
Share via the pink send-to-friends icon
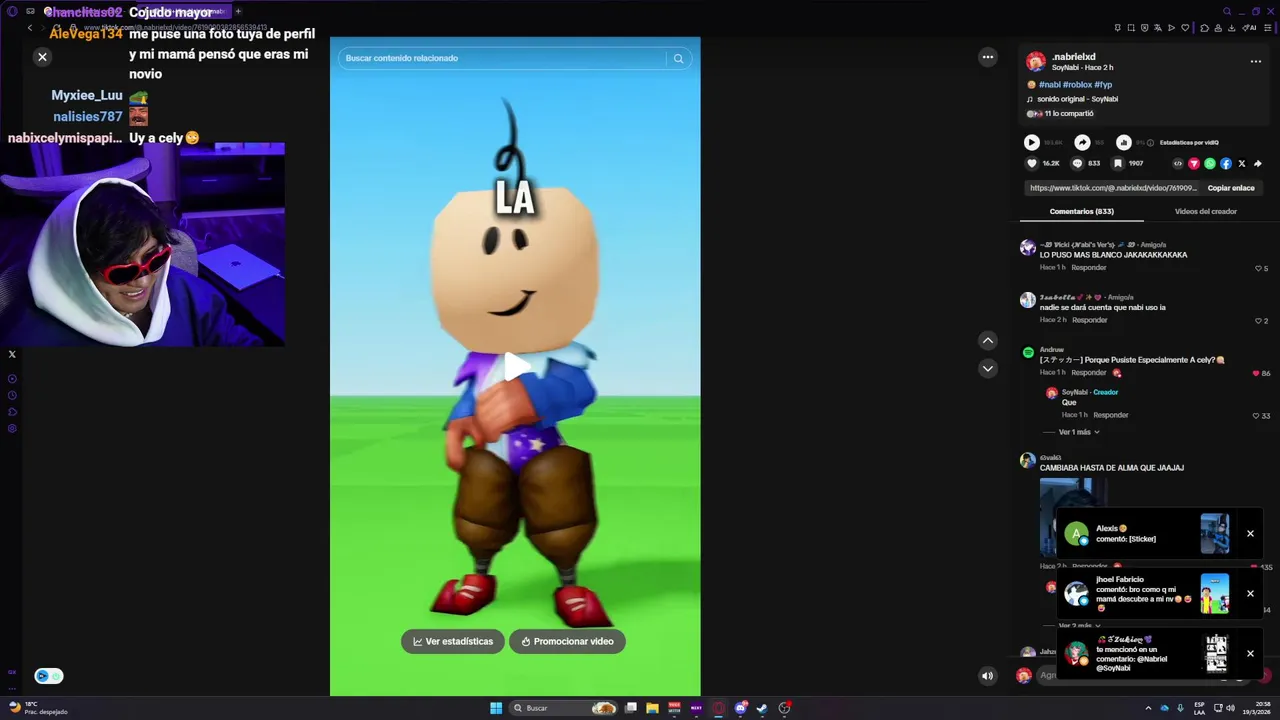pos(1194,164)
